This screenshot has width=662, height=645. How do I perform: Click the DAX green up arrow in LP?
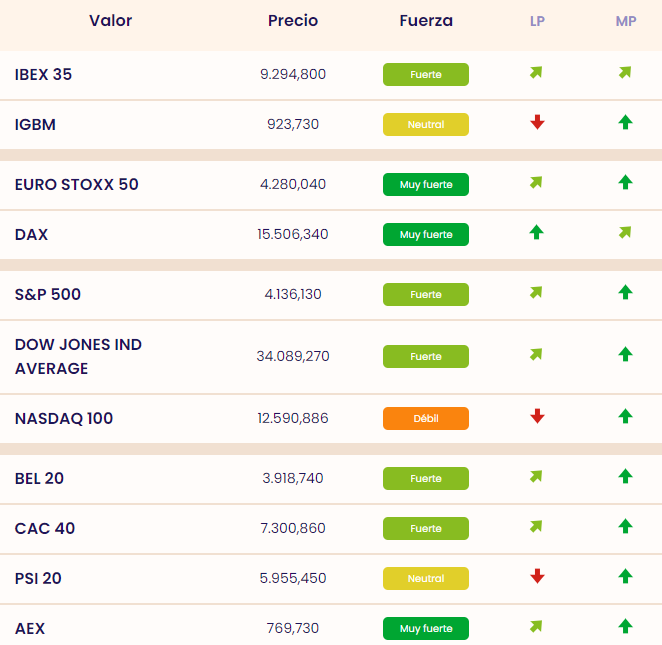pos(537,233)
